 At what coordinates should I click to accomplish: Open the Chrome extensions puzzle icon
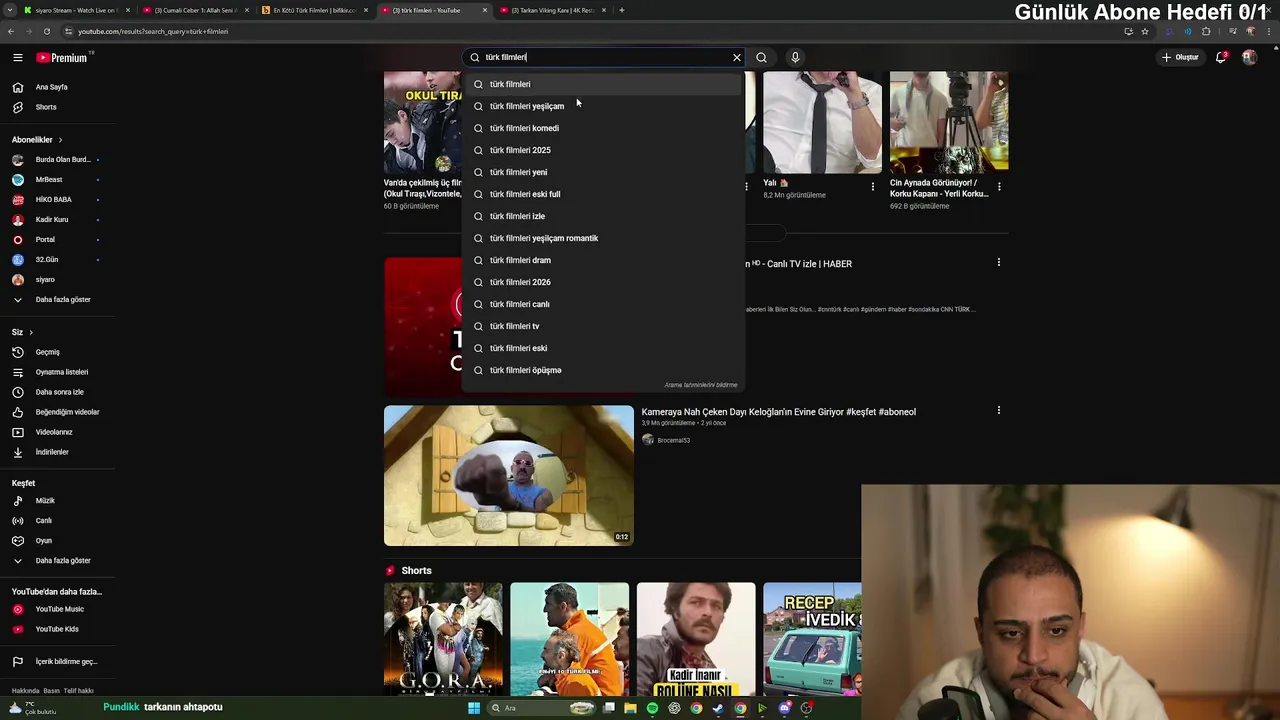click(x=1206, y=31)
